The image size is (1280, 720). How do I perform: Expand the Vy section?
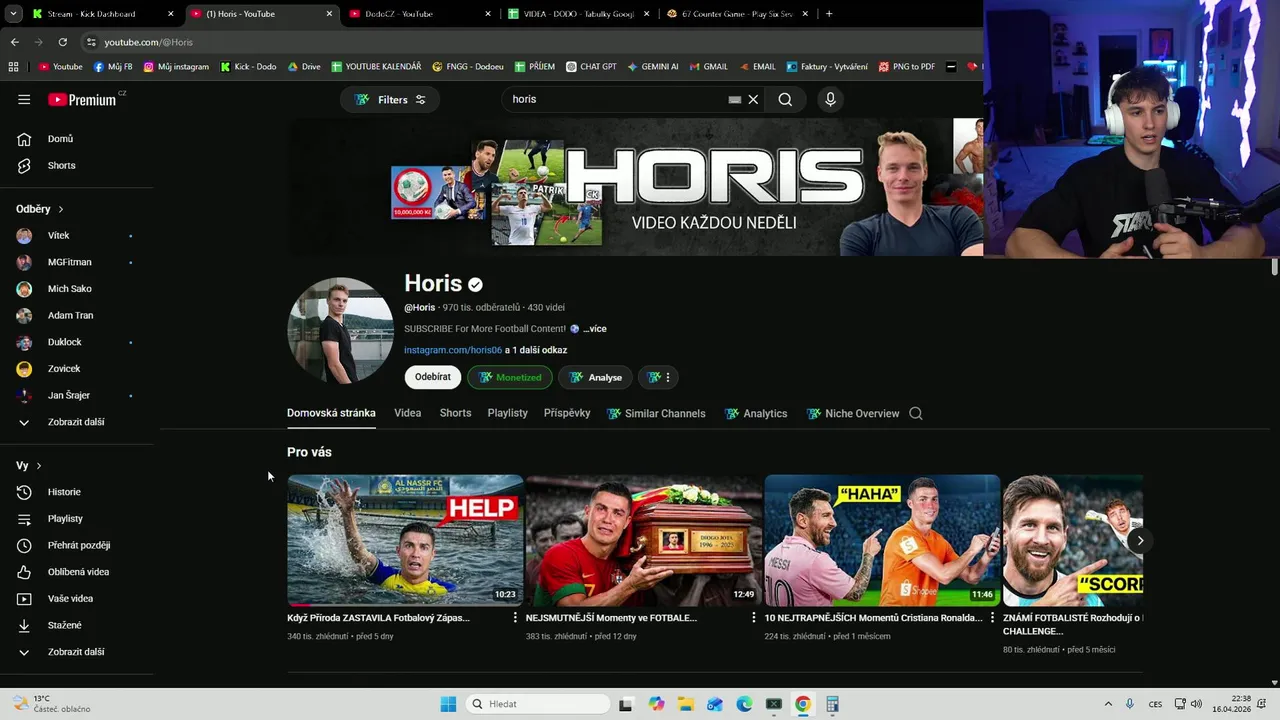[29, 466]
